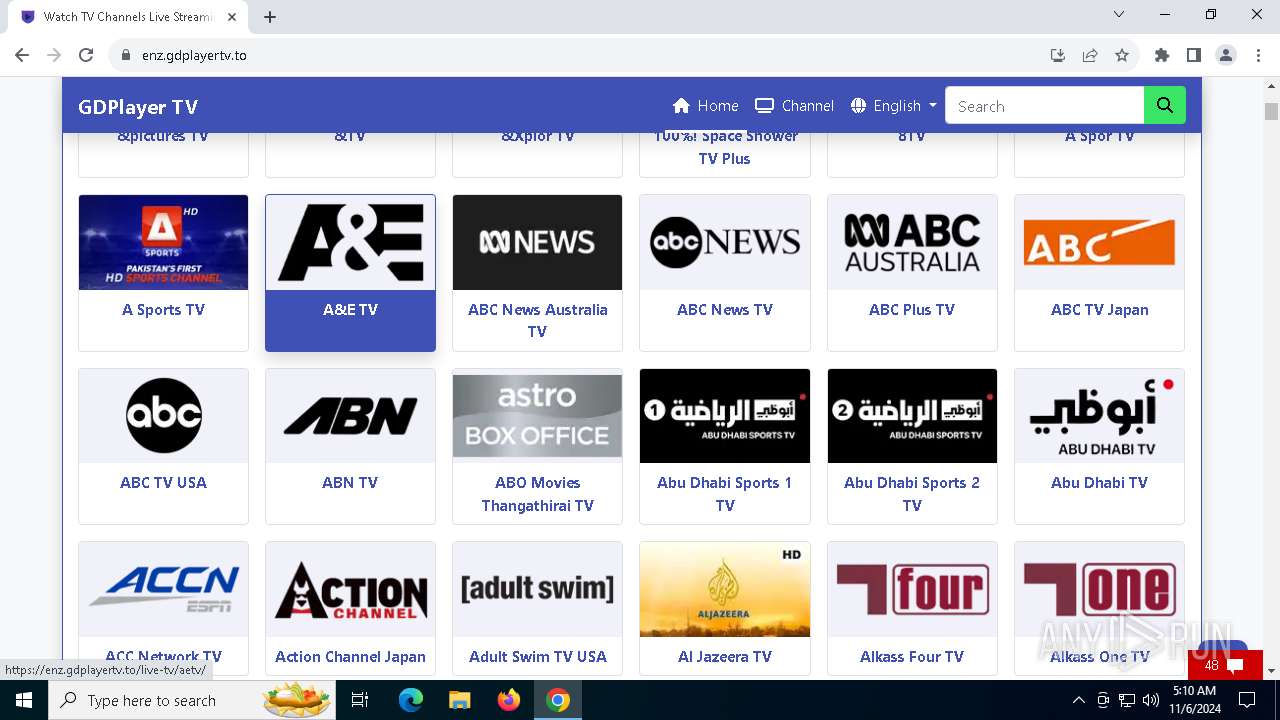The width and height of the screenshot is (1280, 720).
Task: Open the Extensions puzzle icon
Action: click(1162, 55)
